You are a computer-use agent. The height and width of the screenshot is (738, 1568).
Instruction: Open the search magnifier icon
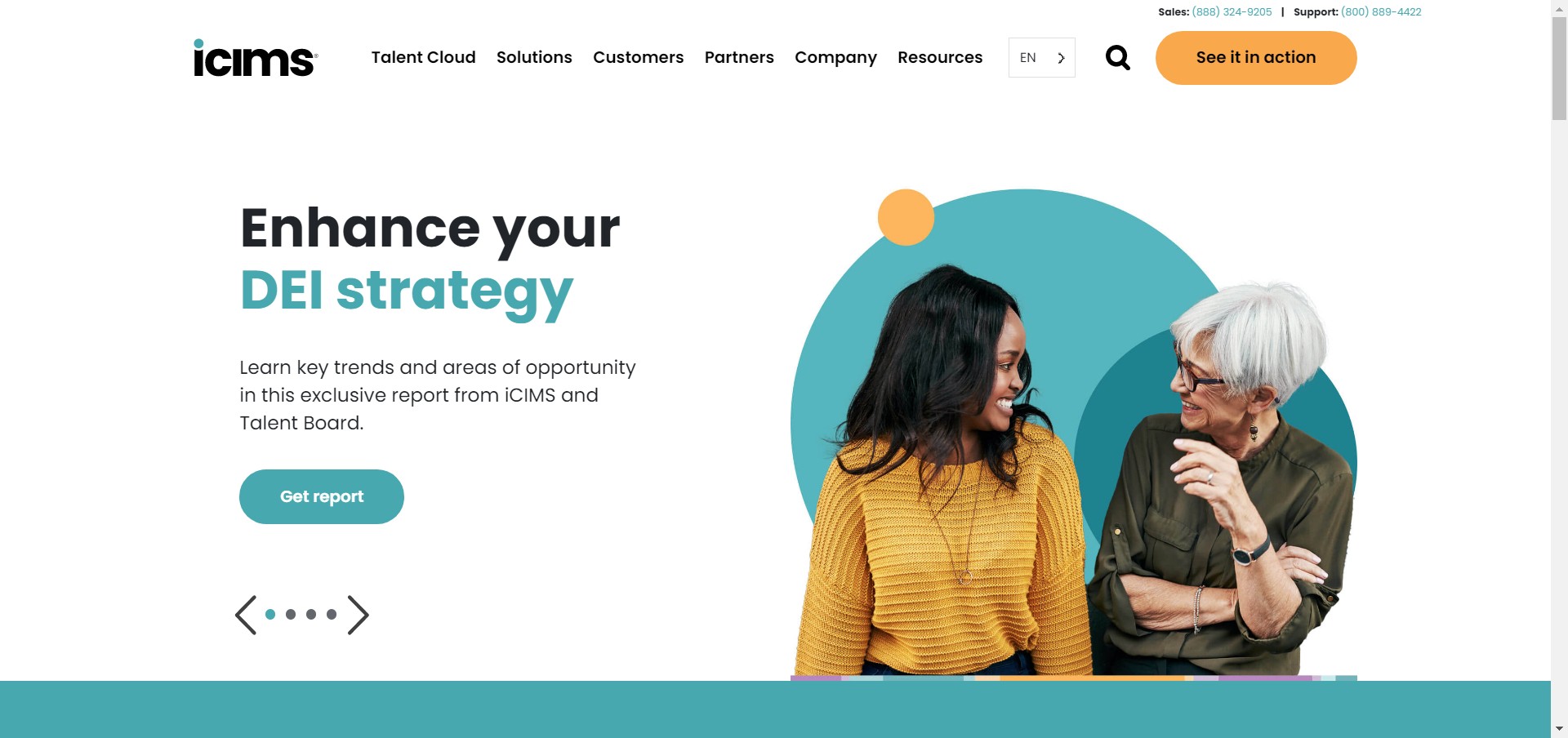point(1118,58)
